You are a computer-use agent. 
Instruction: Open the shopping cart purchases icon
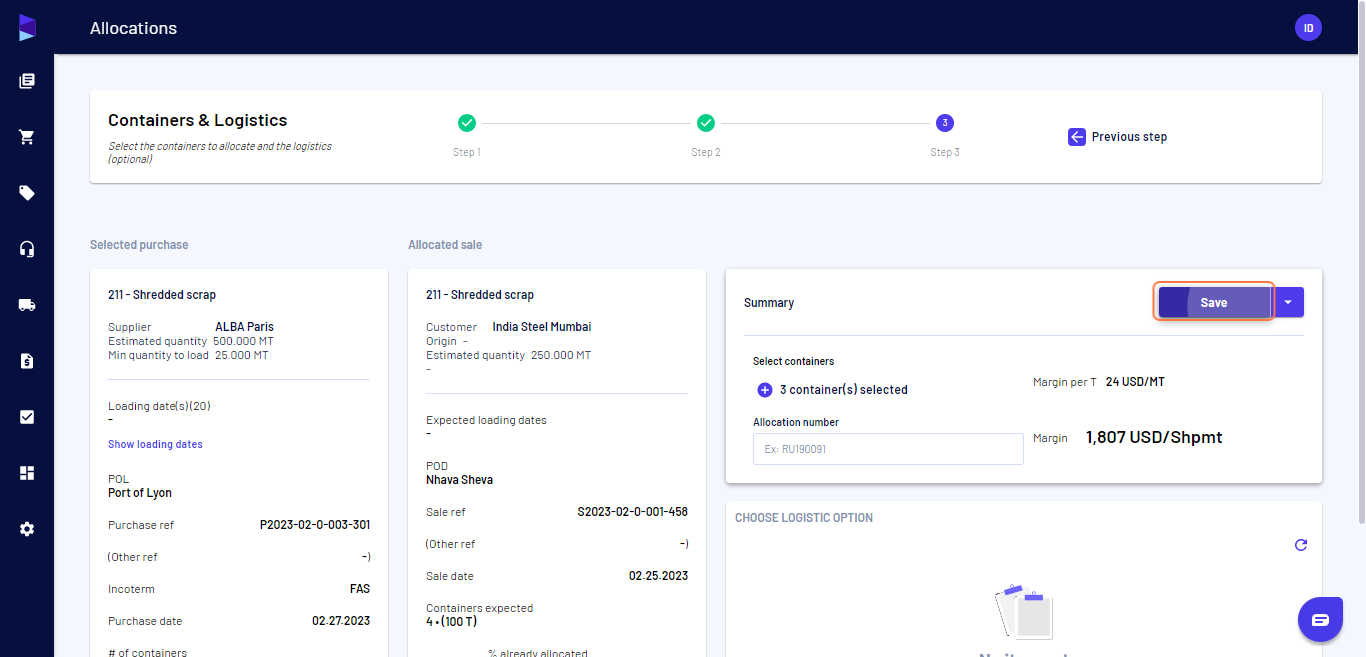(27, 137)
